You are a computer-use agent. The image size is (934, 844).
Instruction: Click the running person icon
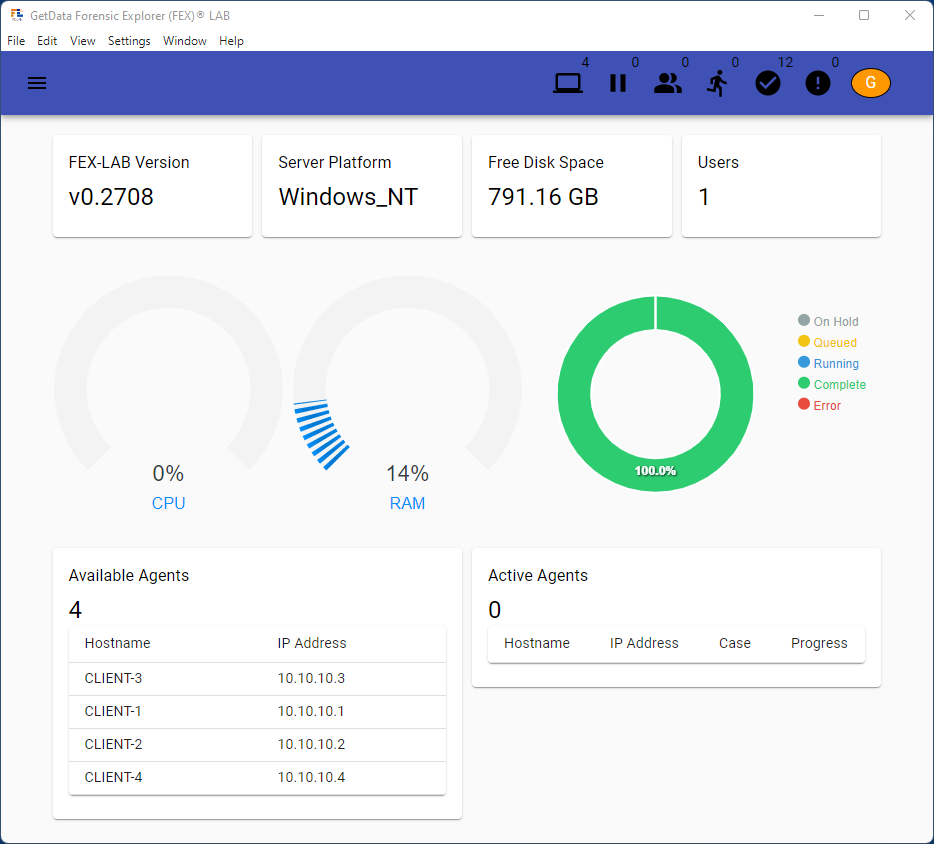[718, 83]
